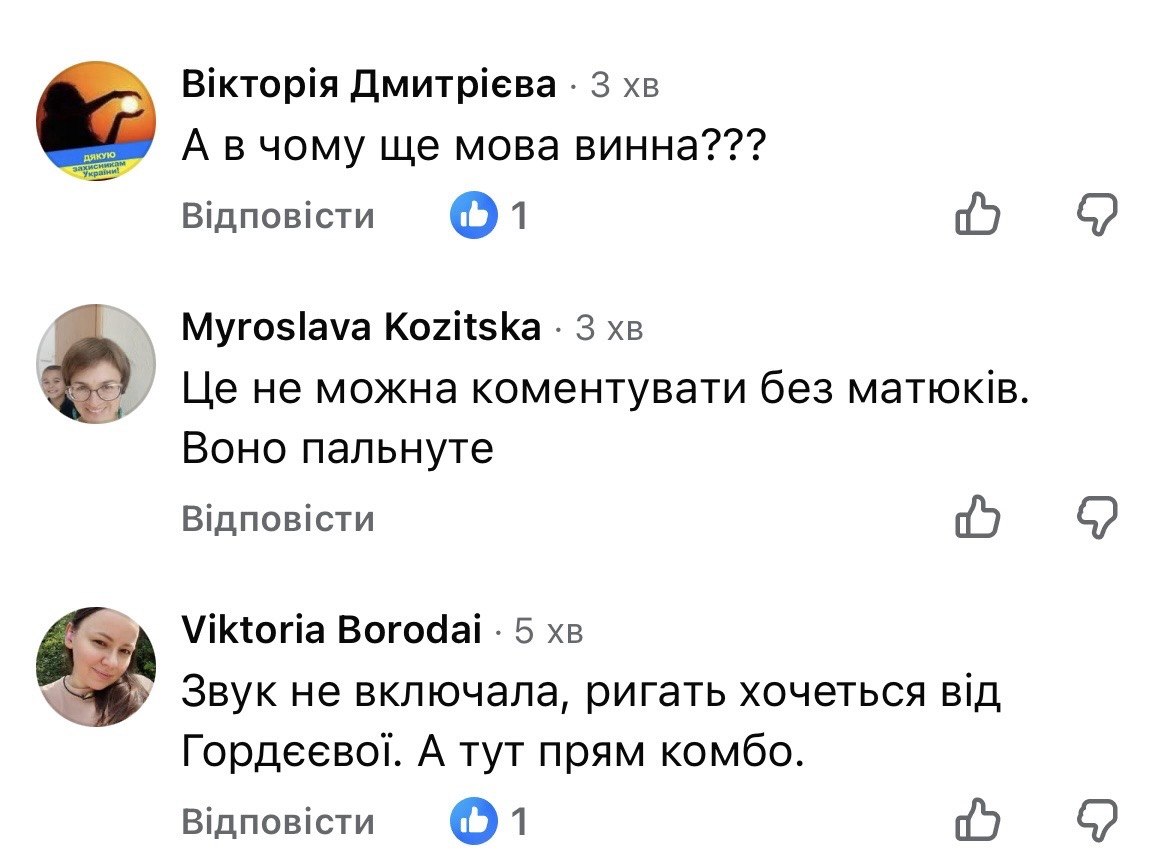Like Viktoria Borodai's comment with thumbs up
Screen dimensions: 1169x863
pos(977,820)
